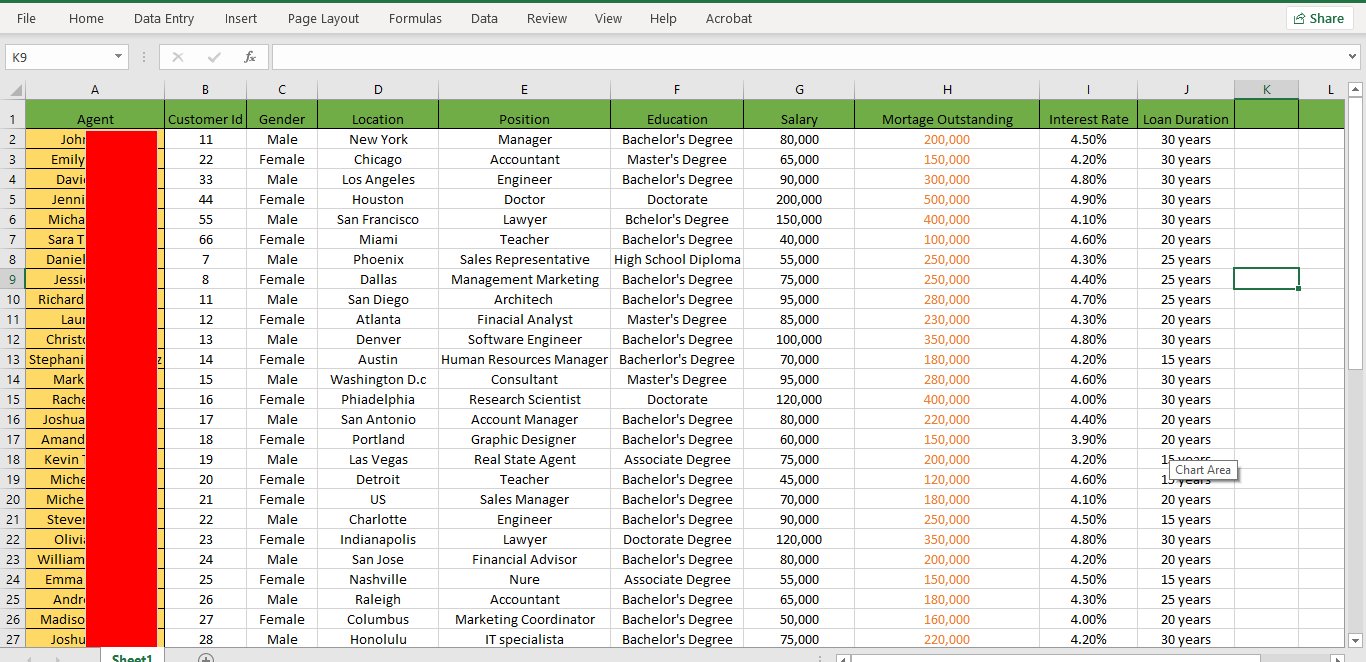1366x662 pixels.
Task: Select the High School Diploma cell
Action: [x=677, y=259]
